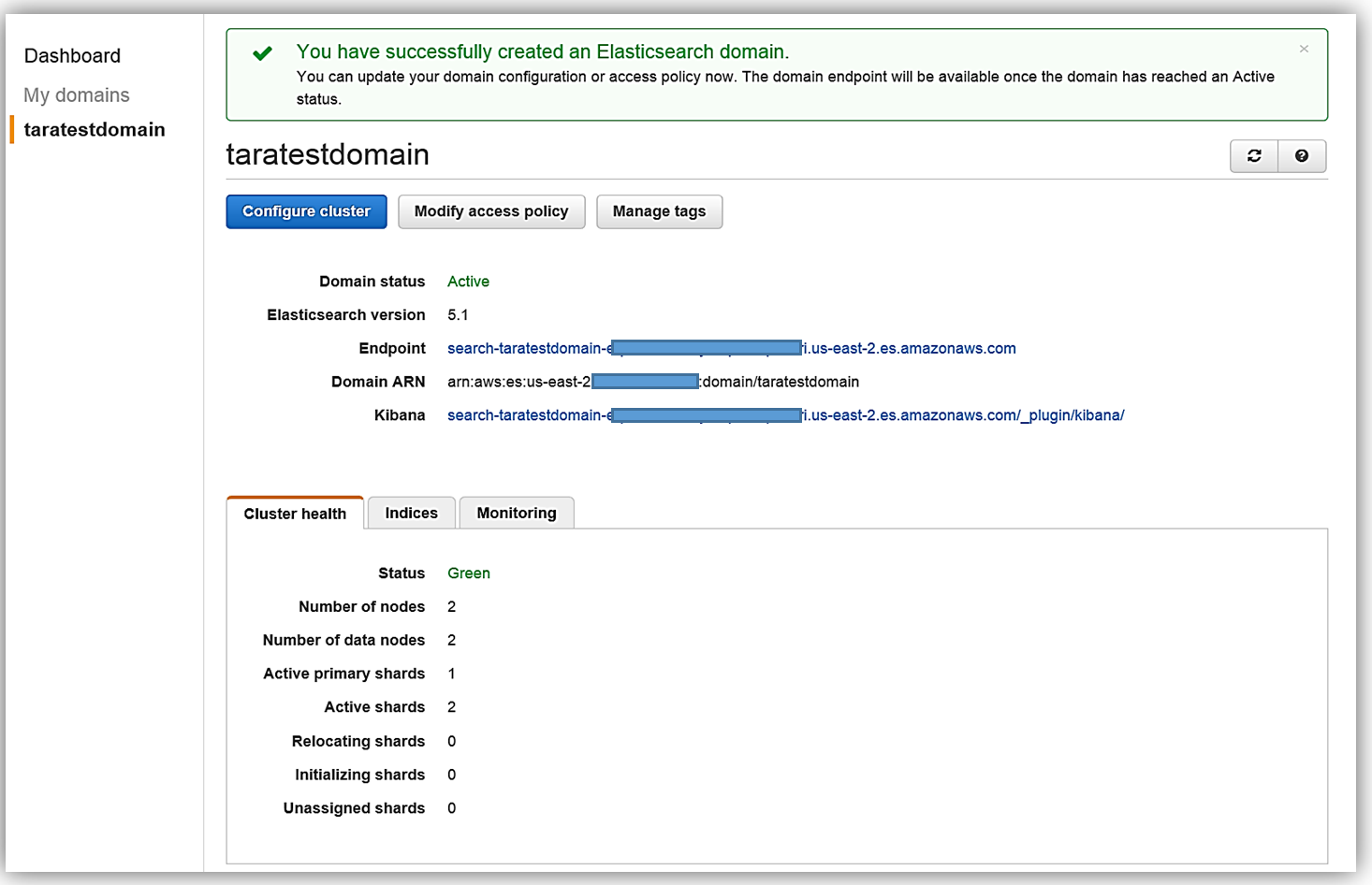The height and width of the screenshot is (885, 1372).
Task: Open the Endpoint URL link
Action: 908,348
